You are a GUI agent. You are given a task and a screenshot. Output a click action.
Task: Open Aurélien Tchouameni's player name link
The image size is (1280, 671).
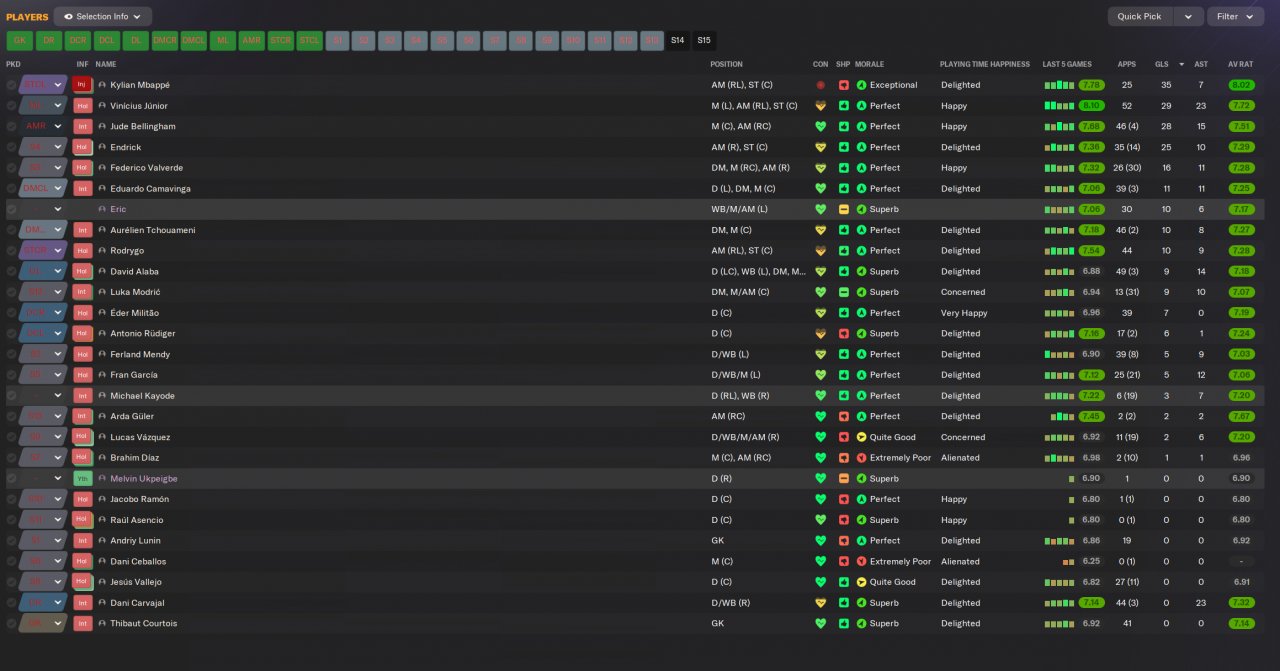coord(153,230)
